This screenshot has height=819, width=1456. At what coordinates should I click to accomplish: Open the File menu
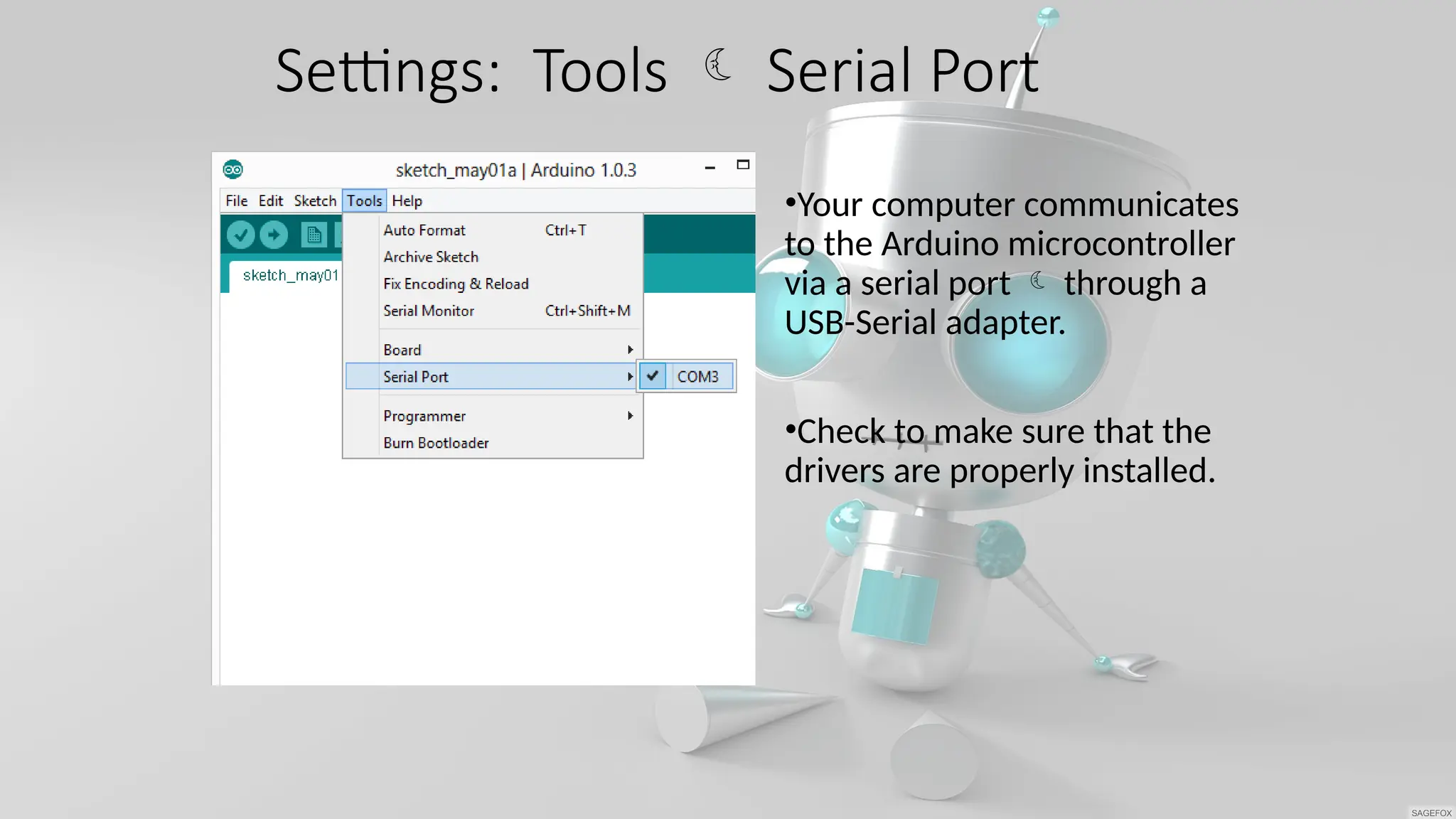click(237, 200)
